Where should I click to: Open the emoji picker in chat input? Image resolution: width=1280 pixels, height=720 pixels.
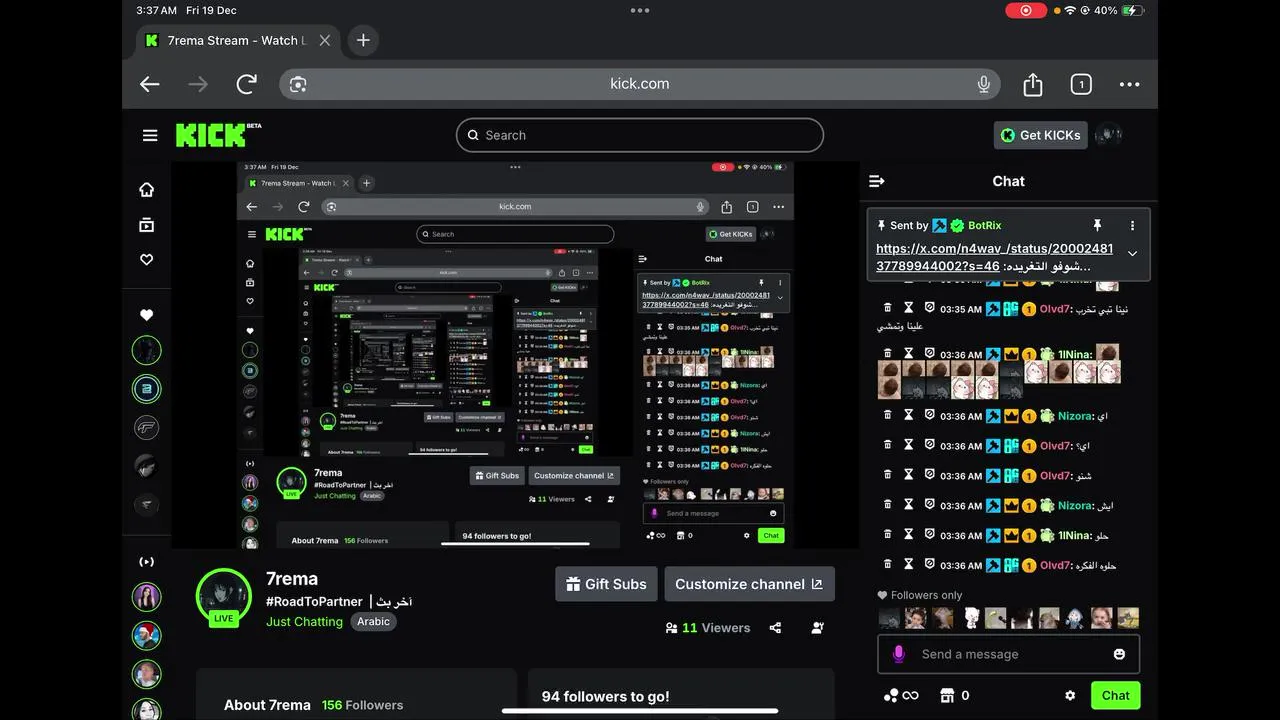tap(1119, 654)
